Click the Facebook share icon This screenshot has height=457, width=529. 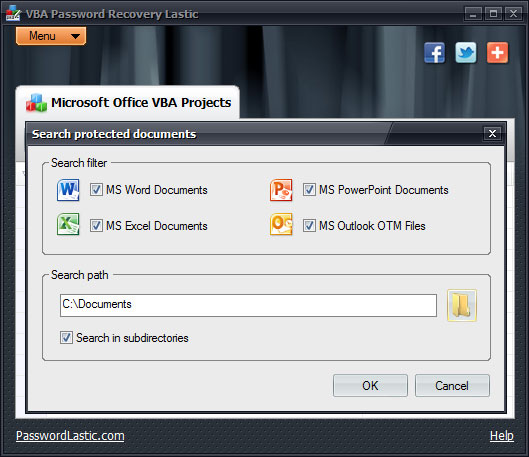pos(435,53)
